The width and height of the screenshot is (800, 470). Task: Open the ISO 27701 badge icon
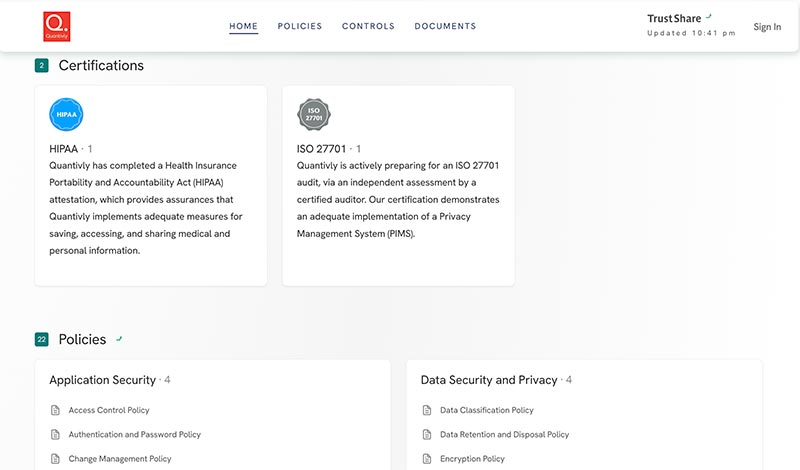tap(314, 114)
